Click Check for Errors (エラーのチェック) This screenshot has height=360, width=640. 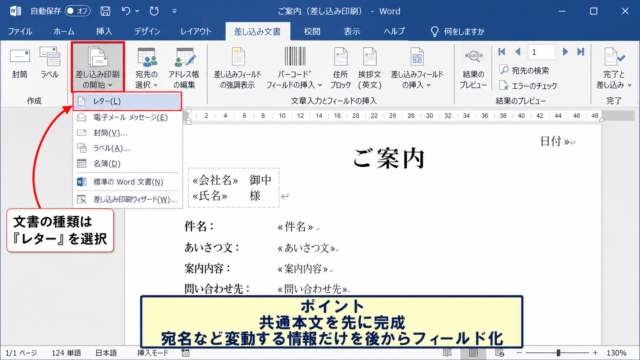tap(528, 86)
